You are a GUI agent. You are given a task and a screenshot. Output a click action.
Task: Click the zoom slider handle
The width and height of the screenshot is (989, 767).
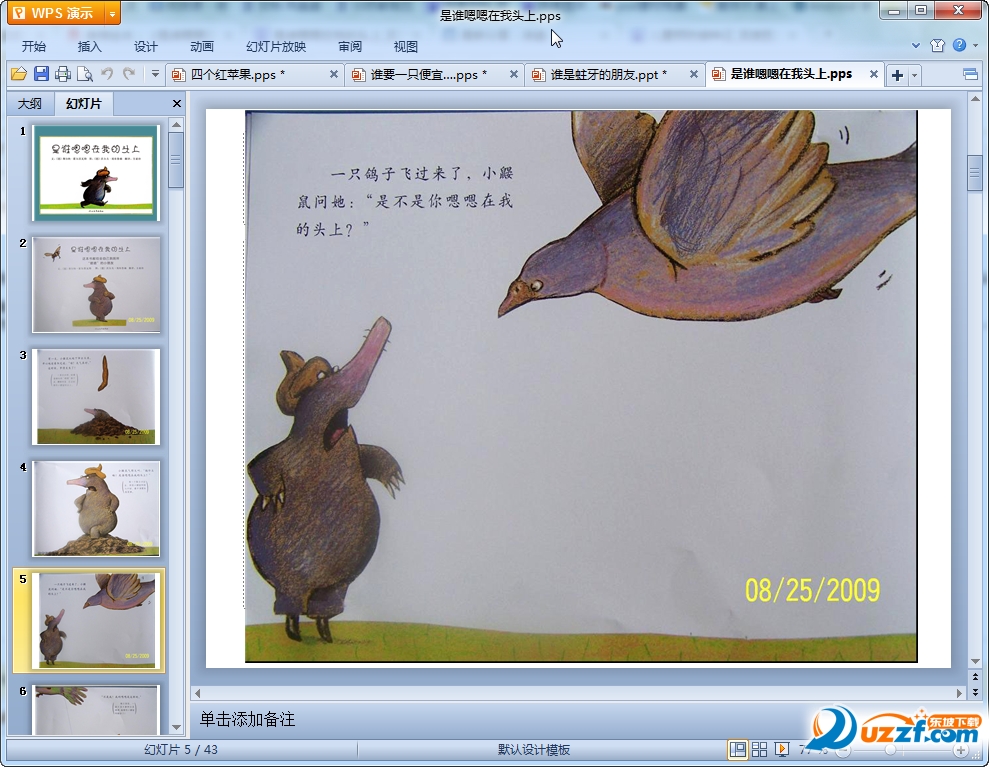tap(890, 750)
